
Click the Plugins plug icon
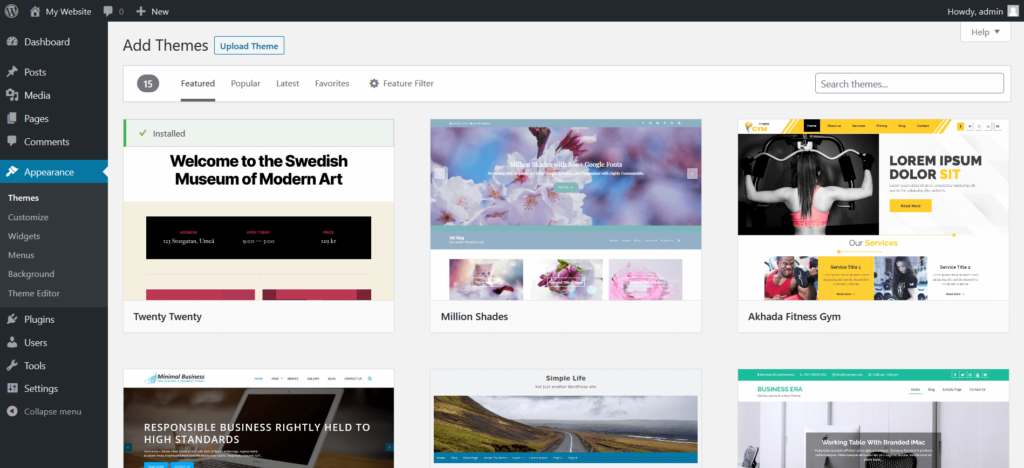(x=12, y=319)
